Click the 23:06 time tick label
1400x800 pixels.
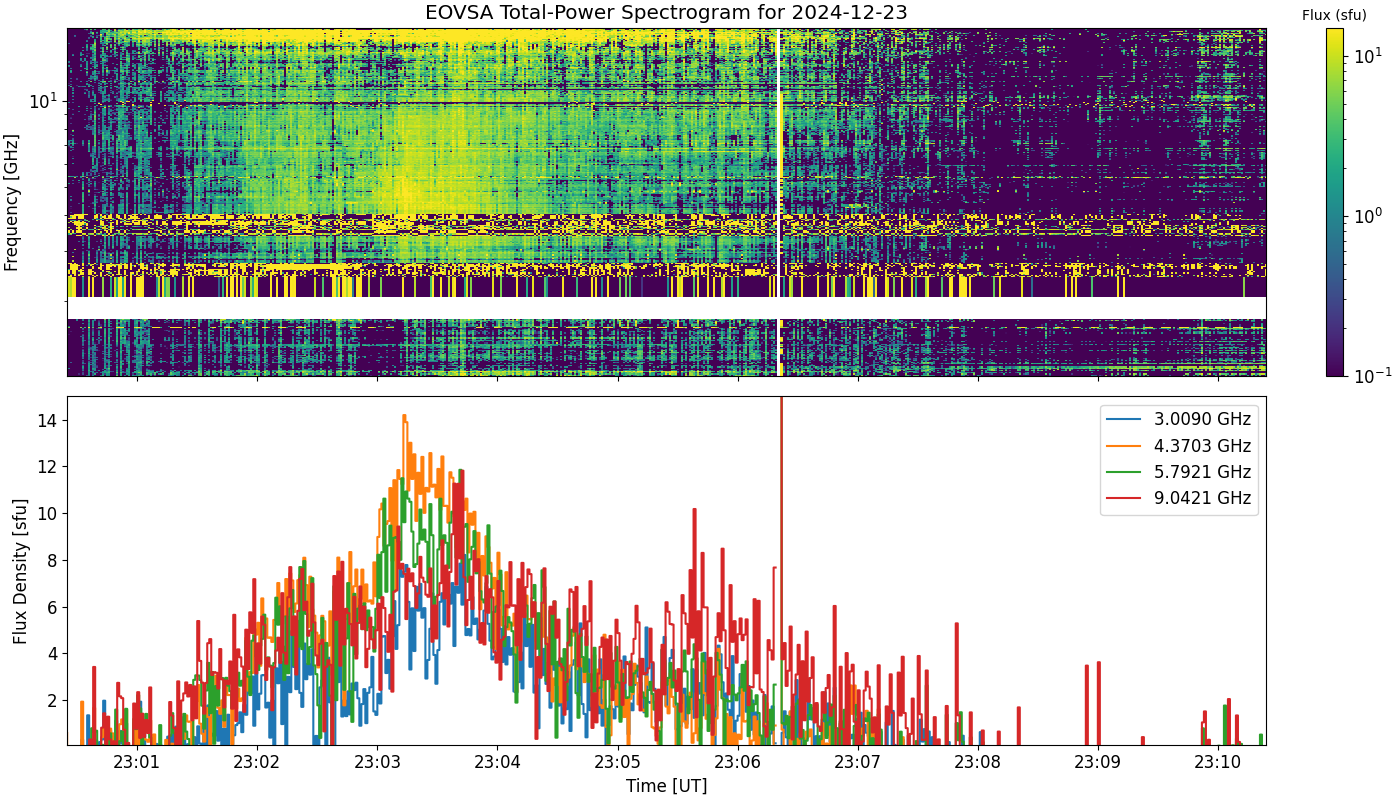(738, 763)
